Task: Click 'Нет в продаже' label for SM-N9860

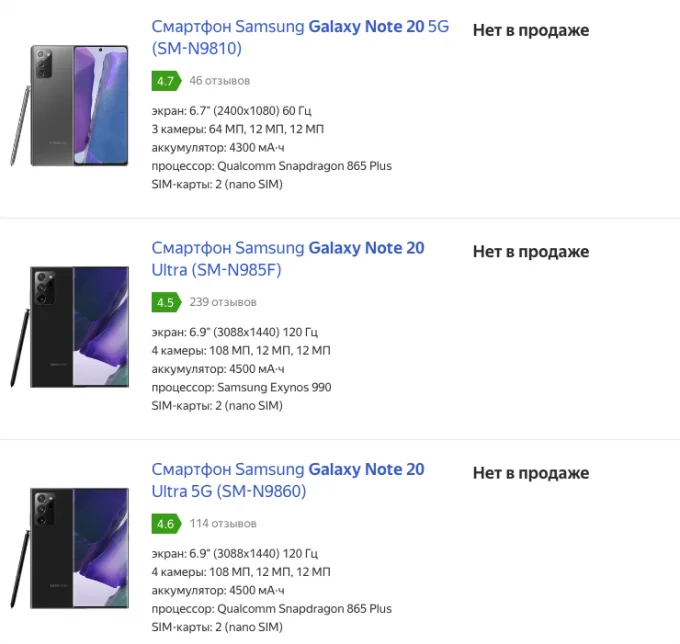Action: (531, 473)
